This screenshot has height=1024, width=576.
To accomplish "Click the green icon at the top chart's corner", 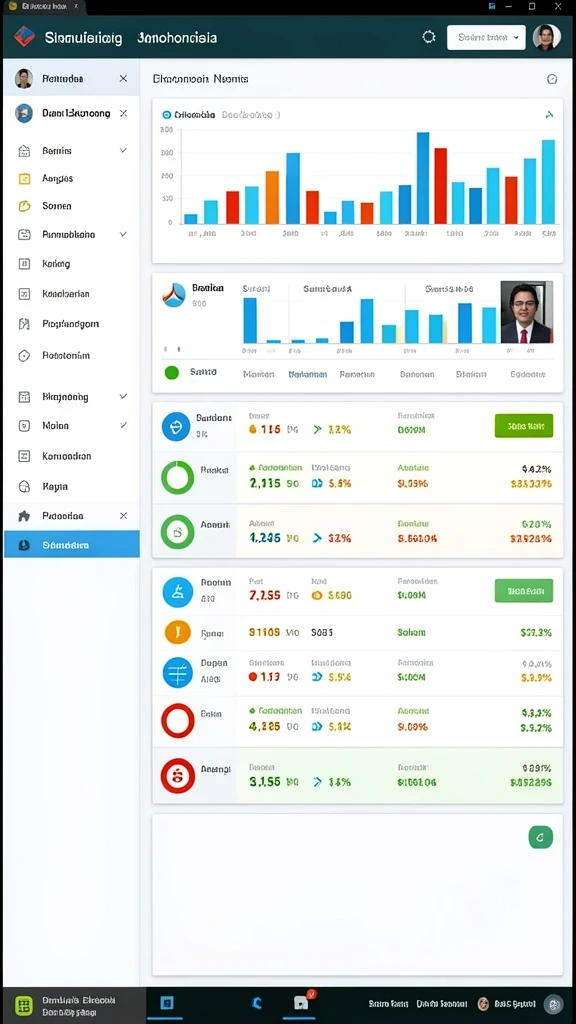I will 549,115.
